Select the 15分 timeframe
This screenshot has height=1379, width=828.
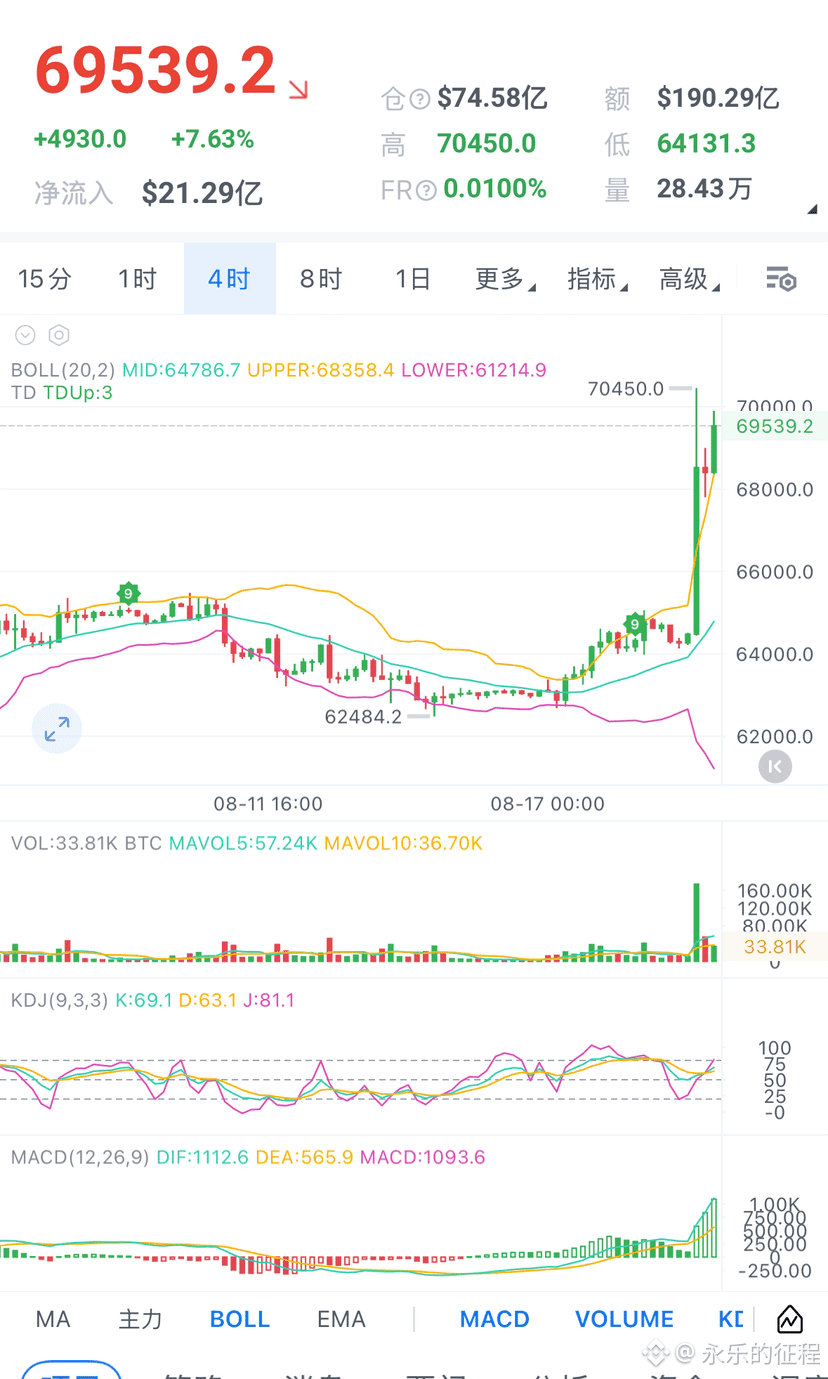click(45, 279)
